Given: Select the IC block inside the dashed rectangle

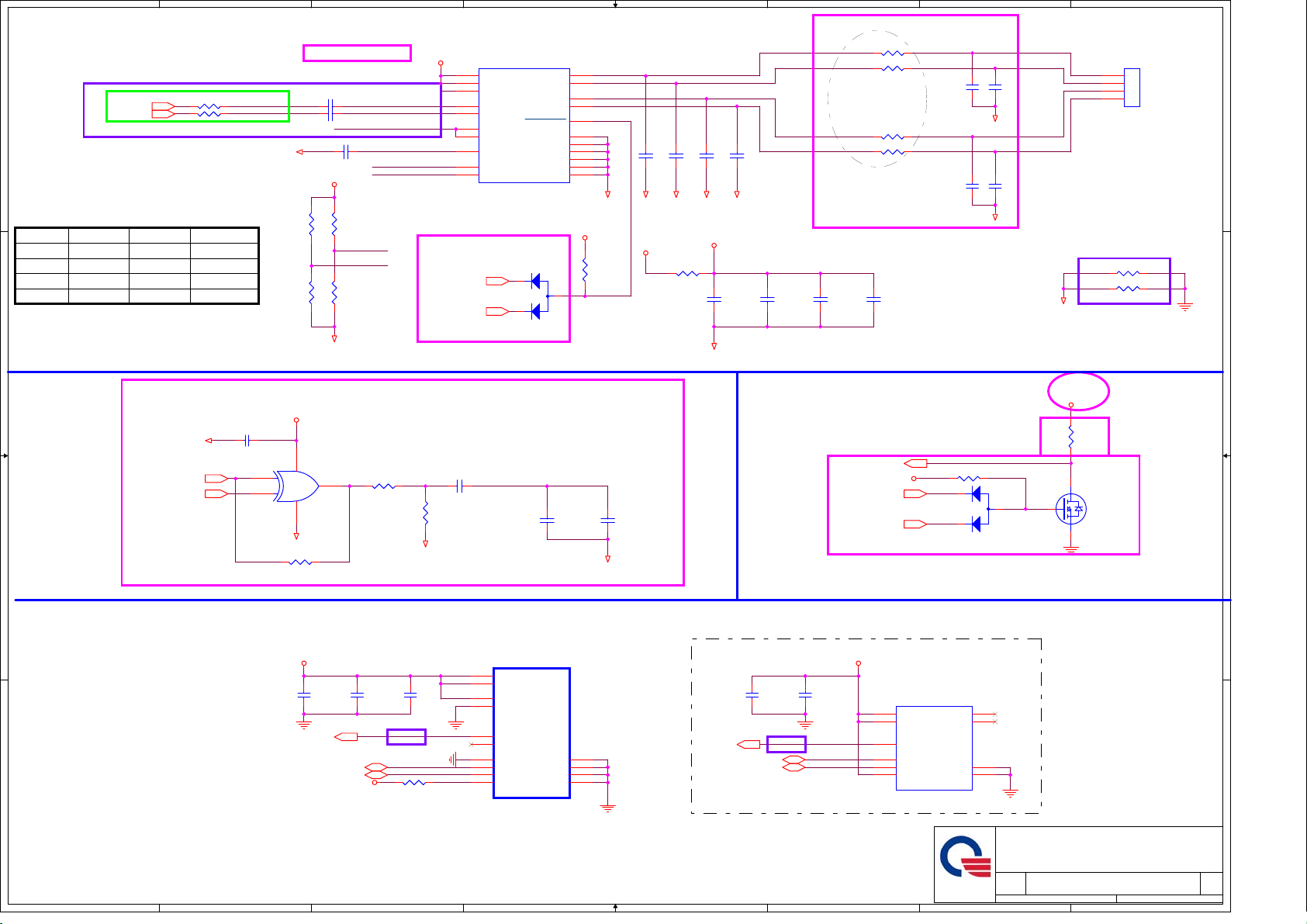Looking at the screenshot, I should (934, 748).
